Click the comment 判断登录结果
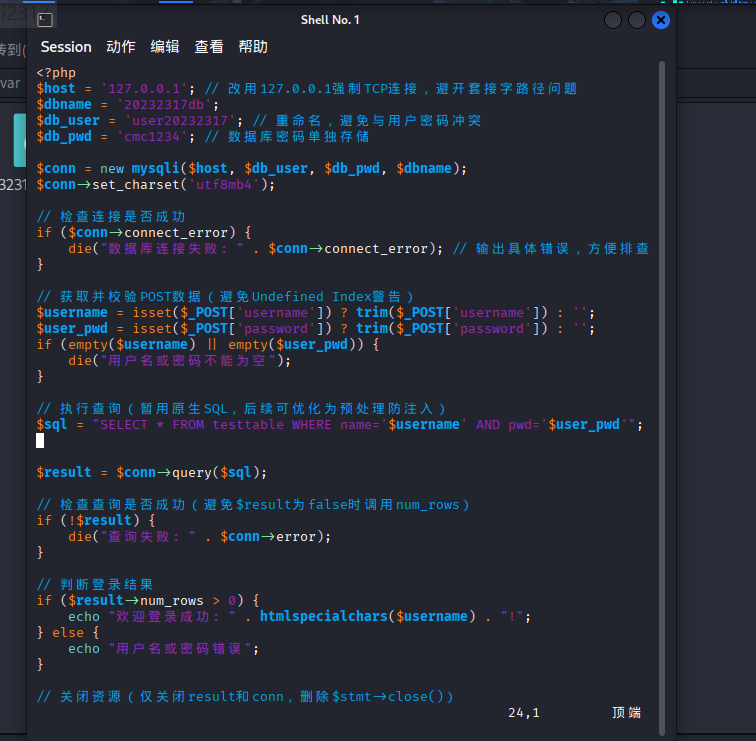 pyautogui.click(x=94, y=584)
